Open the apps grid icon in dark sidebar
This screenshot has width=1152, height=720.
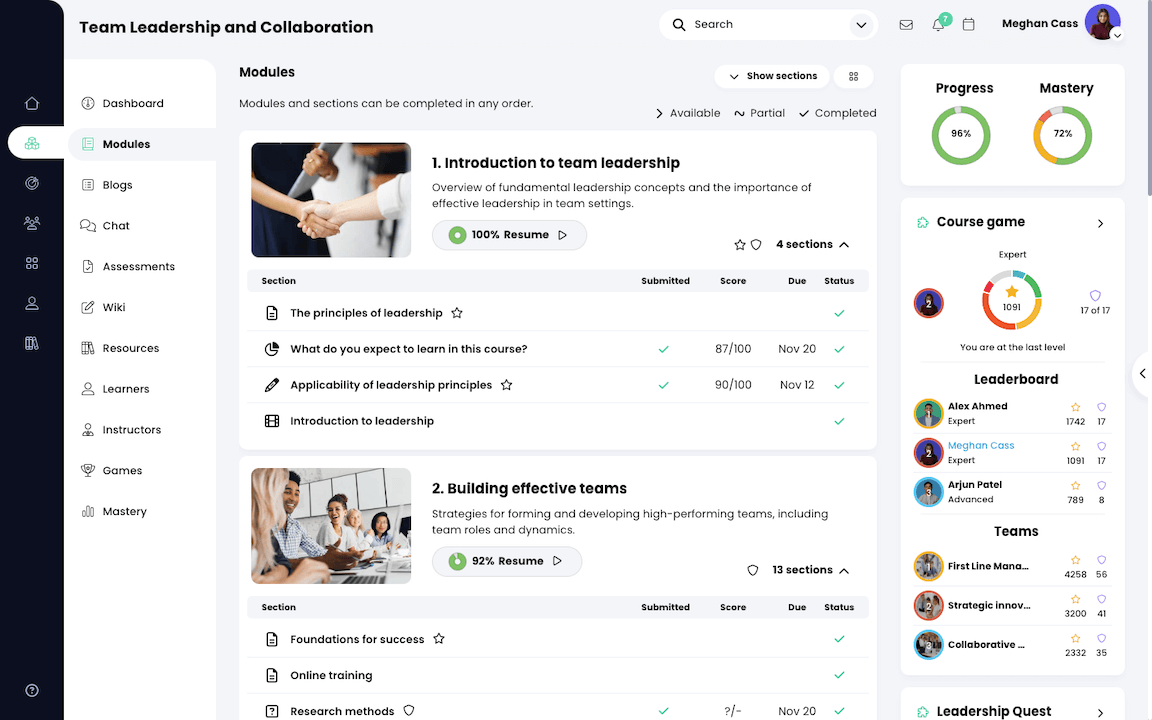click(32, 263)
